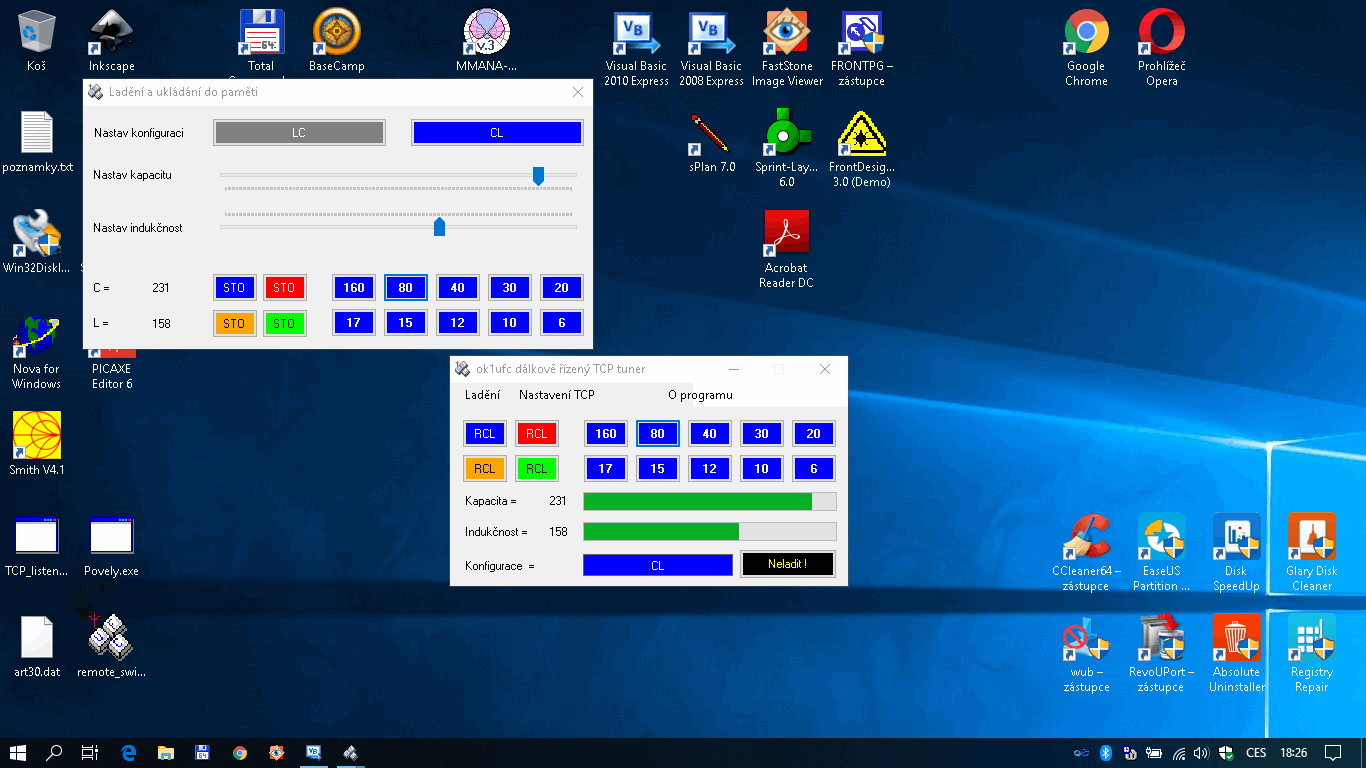The width and height of the screenshot is (1366, 768).
Task: Select the CL configuration in tuning window
Action: (x=497, y=133)
